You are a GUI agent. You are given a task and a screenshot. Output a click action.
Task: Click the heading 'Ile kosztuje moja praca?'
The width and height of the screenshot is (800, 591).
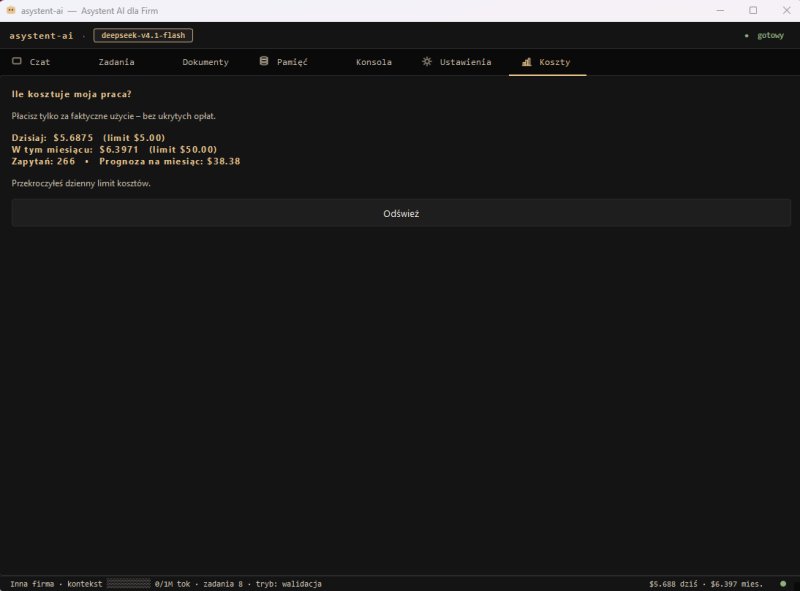(x=71, y=94)
